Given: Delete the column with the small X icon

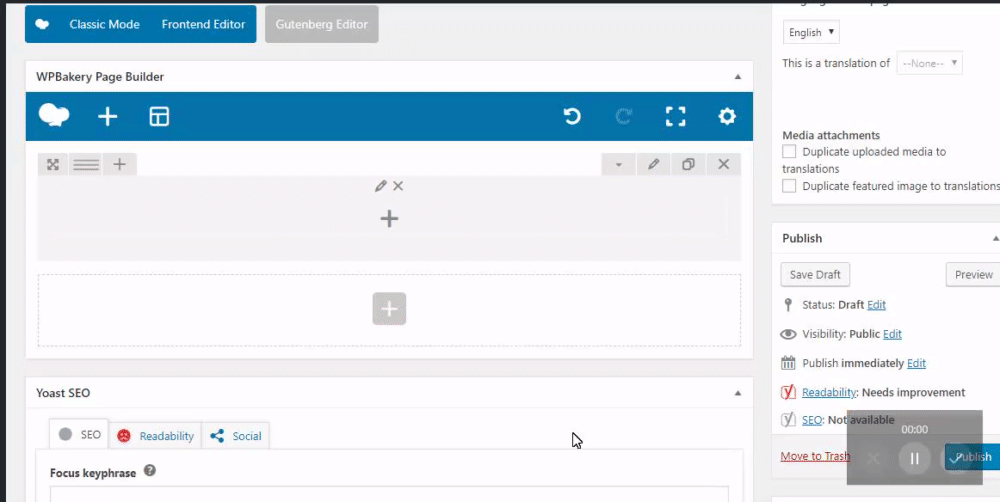Looking at the screenshot, I should (x=398, y=186).
